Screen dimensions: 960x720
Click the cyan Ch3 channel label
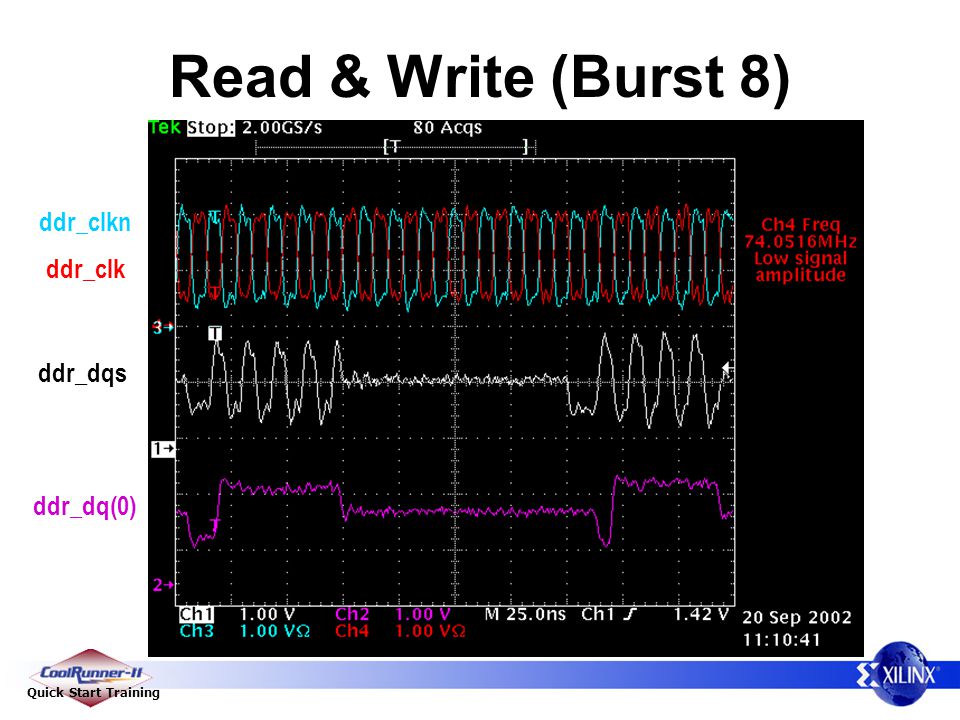[197, 631]
